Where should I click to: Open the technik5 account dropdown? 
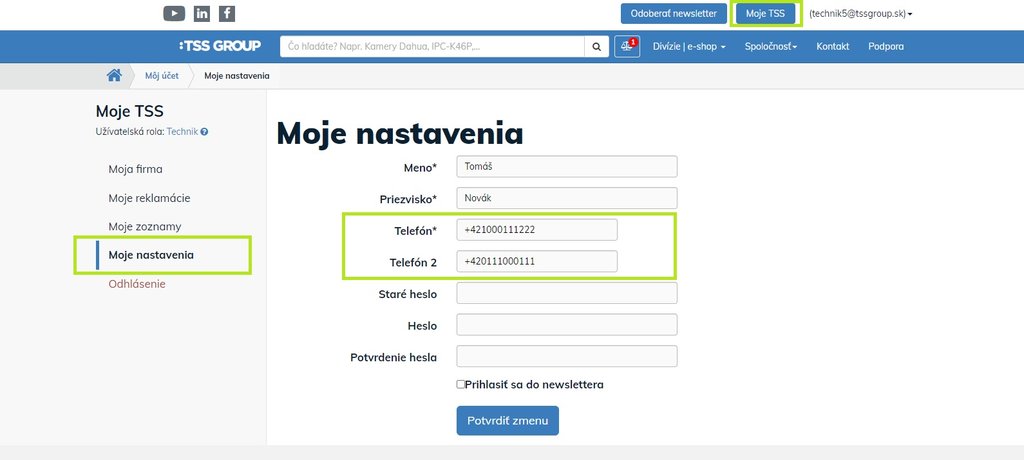(860, 14)
